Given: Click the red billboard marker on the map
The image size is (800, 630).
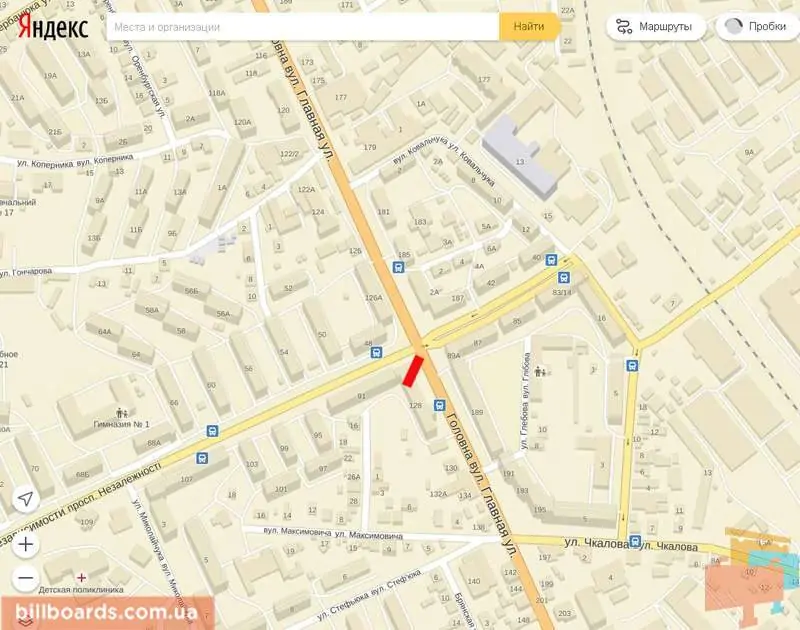Looking at the screenshot, I should 413,371.
